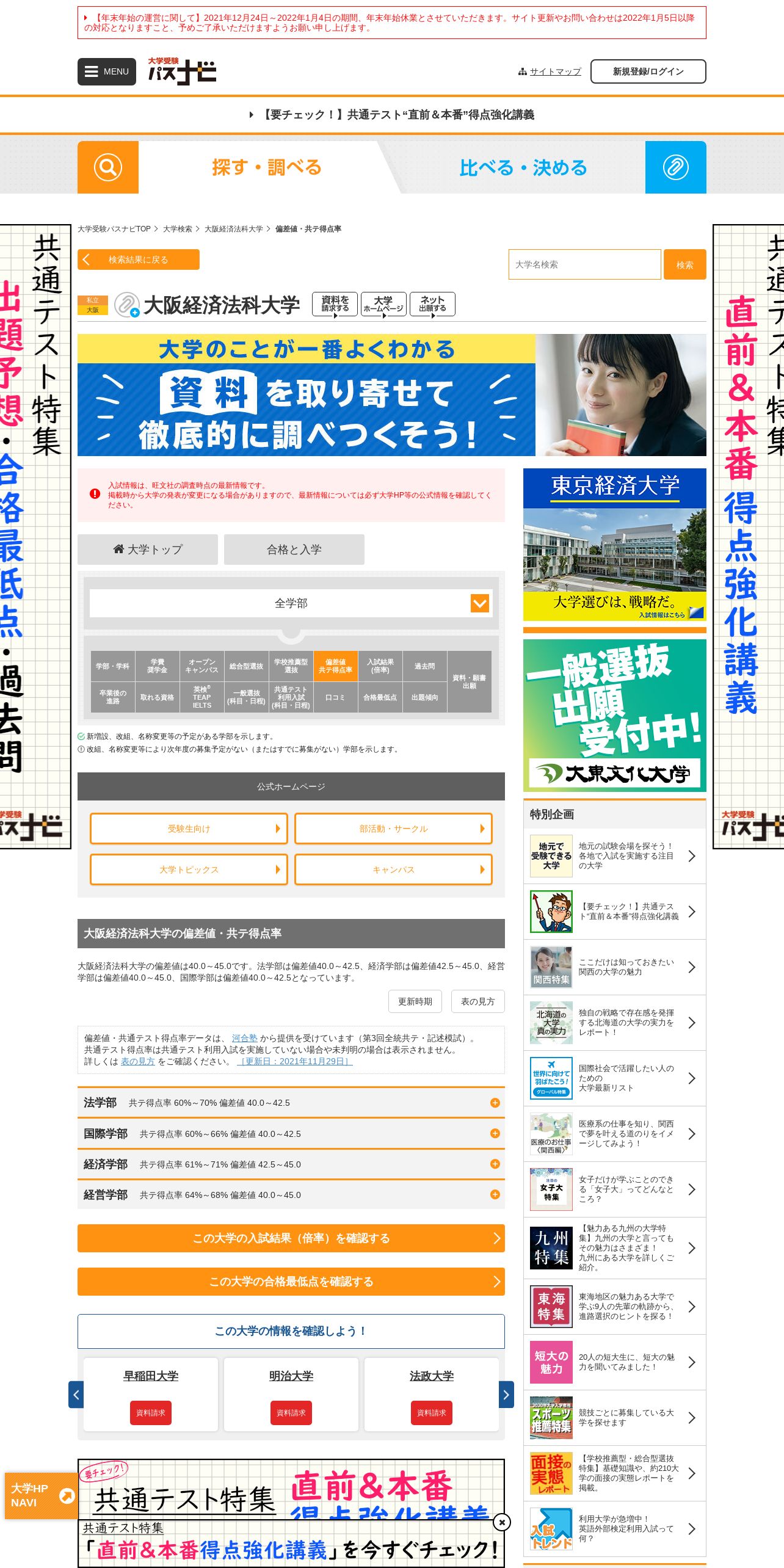Click the blue paperclip clip icon
This screenshot has width=784, height=1568.
[676, 167]
